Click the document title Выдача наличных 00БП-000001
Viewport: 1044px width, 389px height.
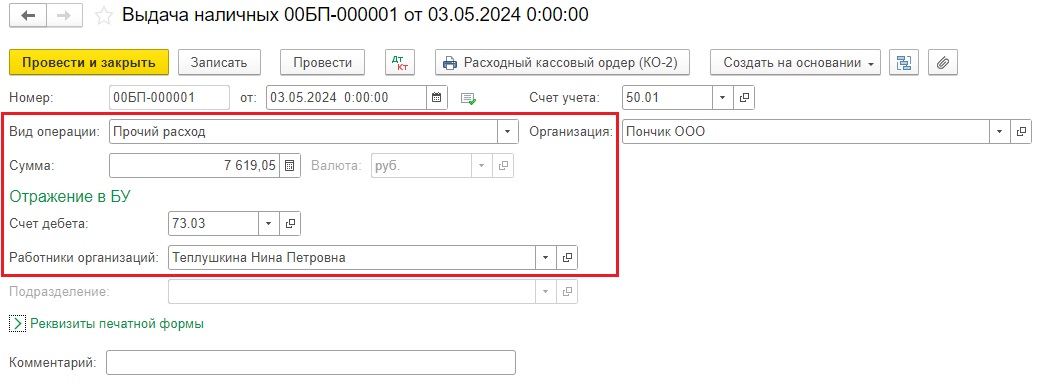(x=356, y=15)
